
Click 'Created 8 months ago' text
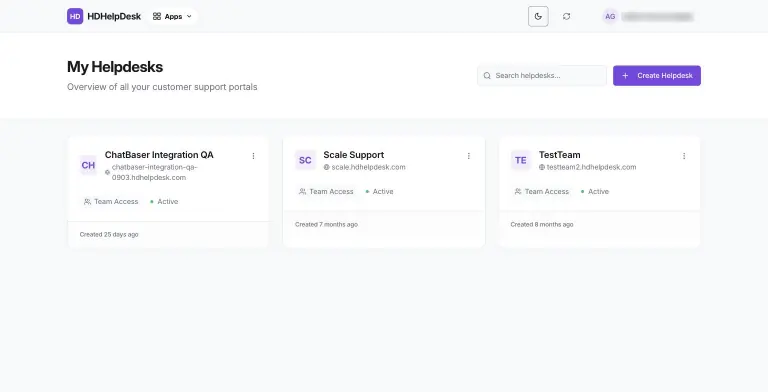coord(542,224)
